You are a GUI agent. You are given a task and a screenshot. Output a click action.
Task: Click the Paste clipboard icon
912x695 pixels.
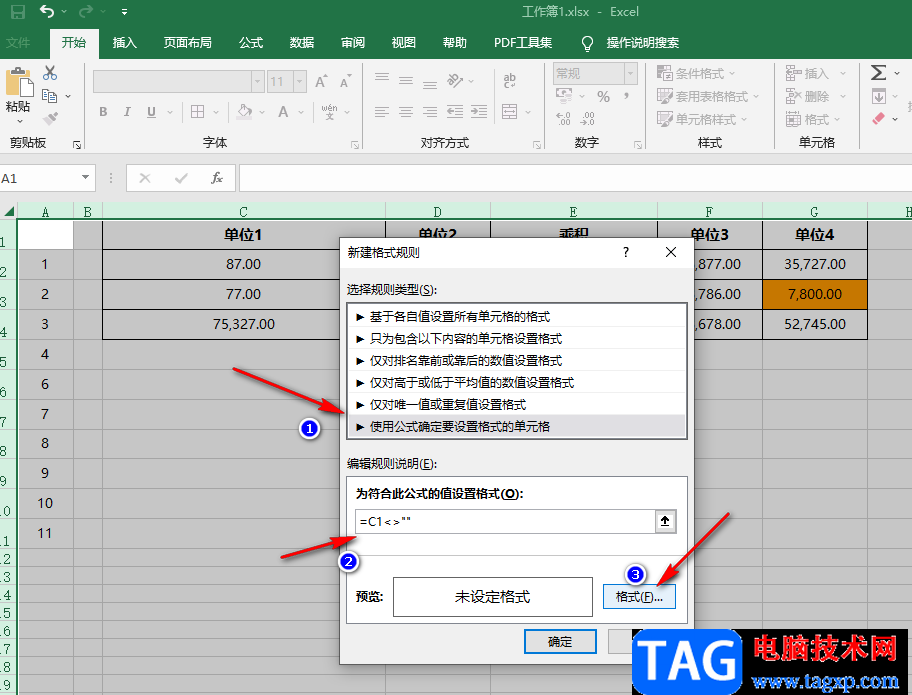click(x=19, y=82)
